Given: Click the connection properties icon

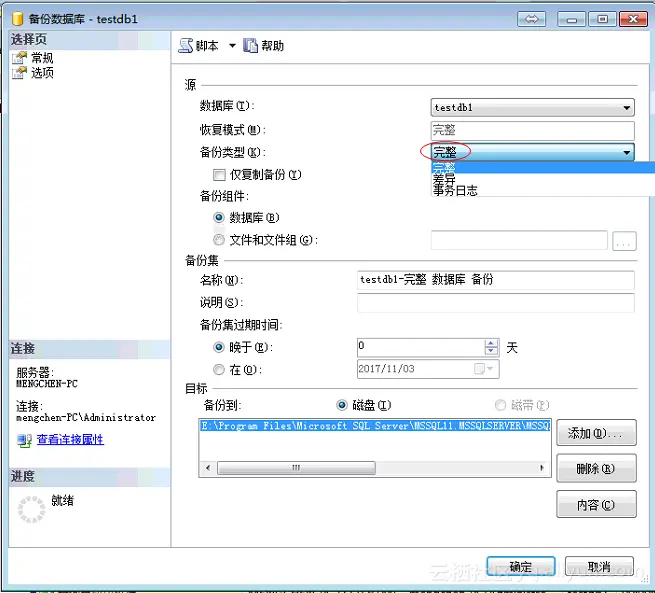Looking at the screenshot, I should [x=24, y=440].
